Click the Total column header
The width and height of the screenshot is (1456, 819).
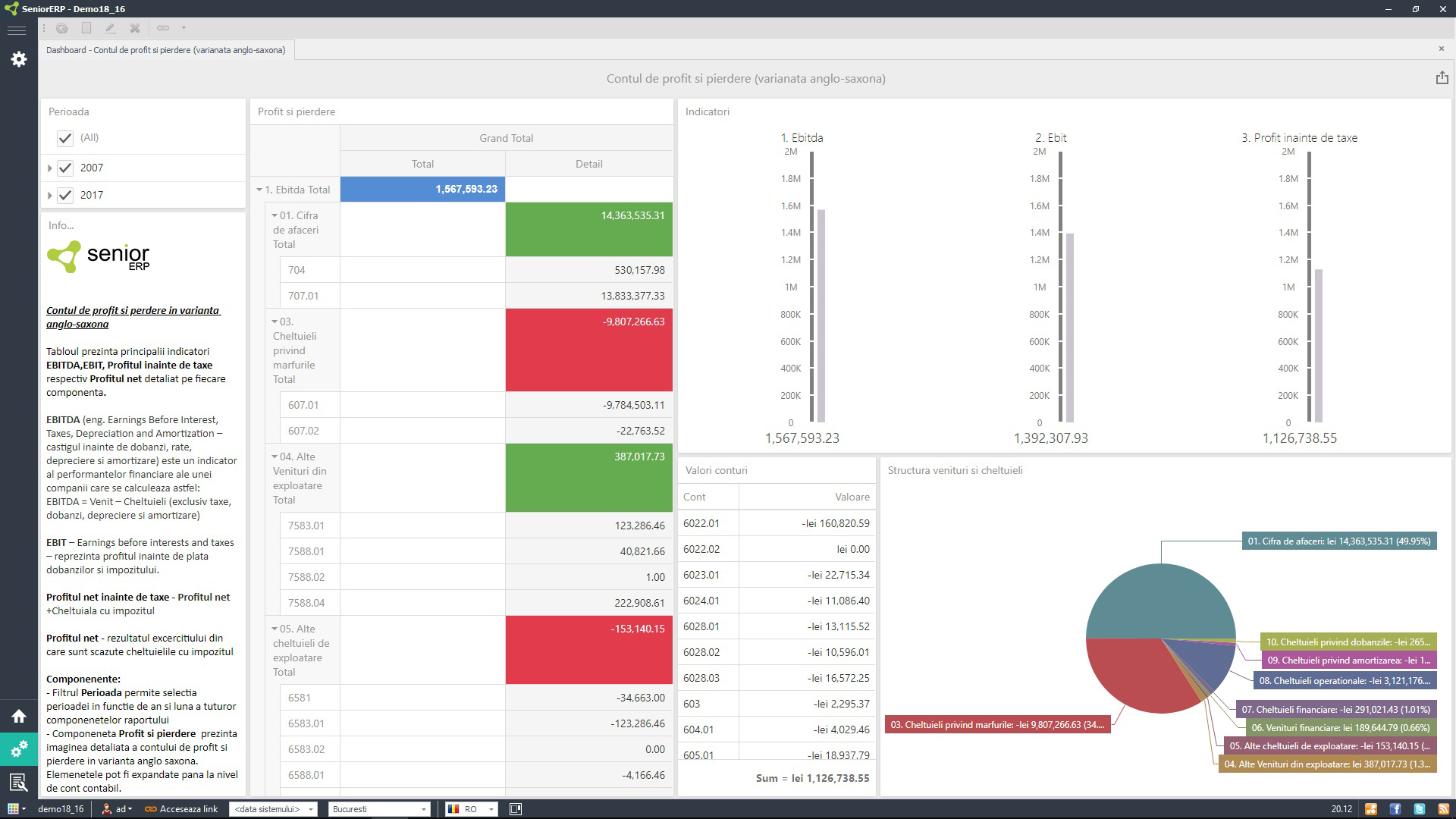[x=422, y=164]
